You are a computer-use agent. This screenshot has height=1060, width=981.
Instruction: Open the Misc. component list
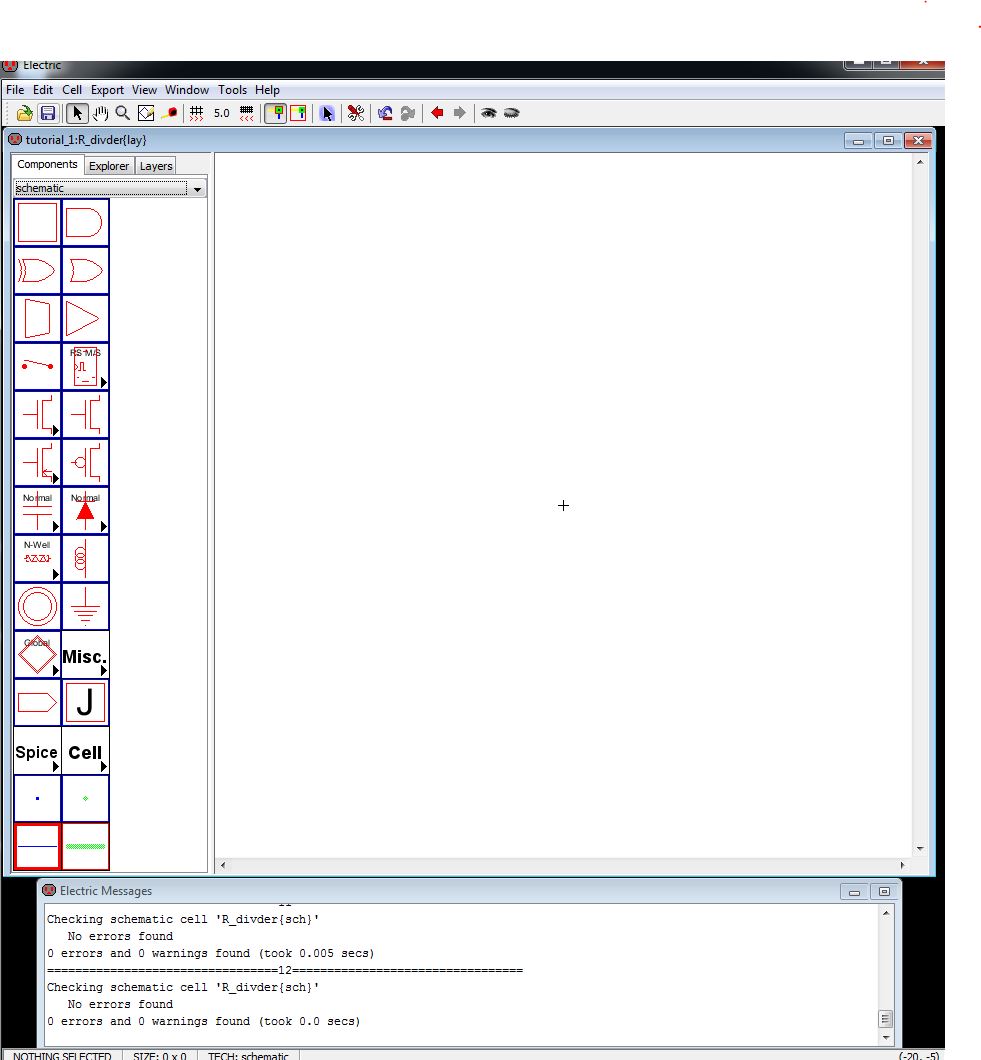click(85, 654)
